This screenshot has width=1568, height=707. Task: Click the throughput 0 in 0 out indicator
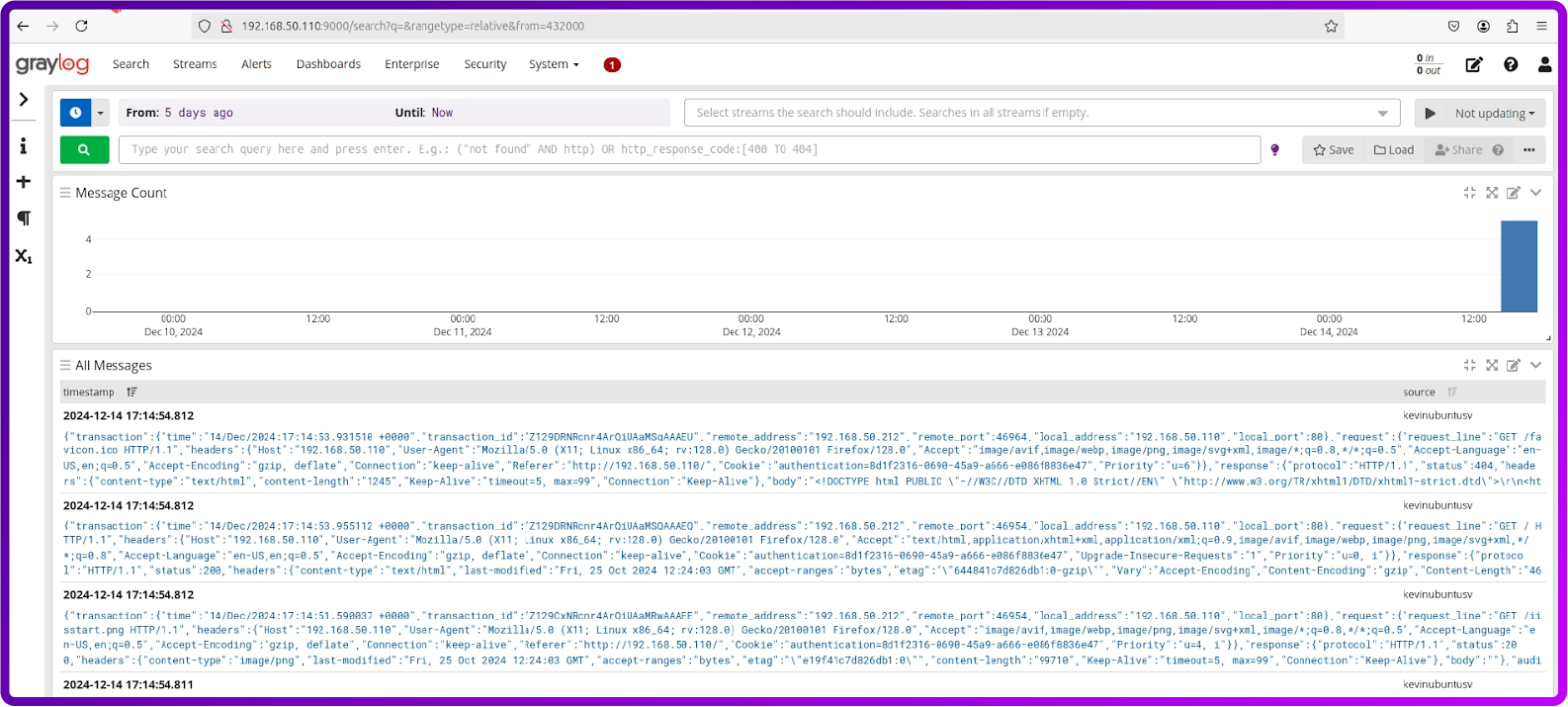click(x=1429, y=65)
